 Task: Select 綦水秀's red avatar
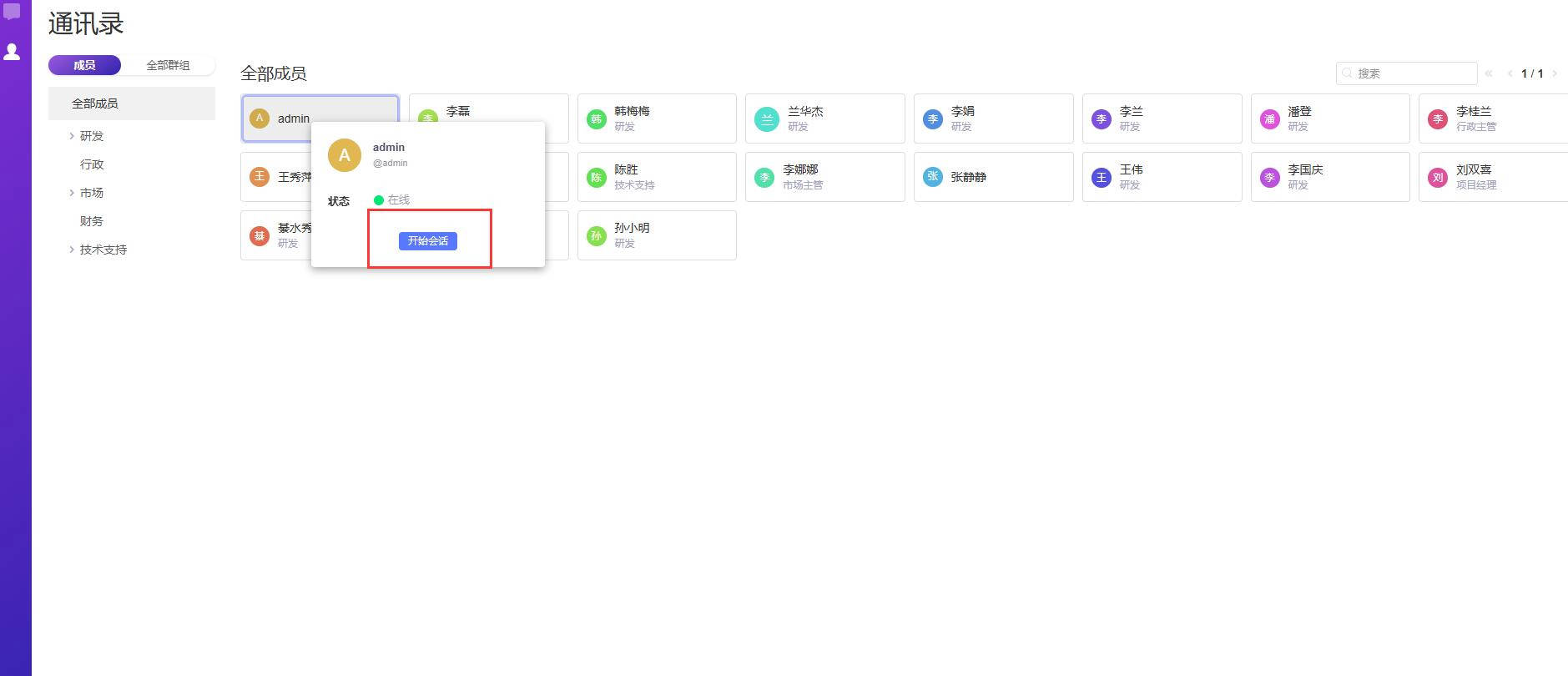(x=260, y=235)
